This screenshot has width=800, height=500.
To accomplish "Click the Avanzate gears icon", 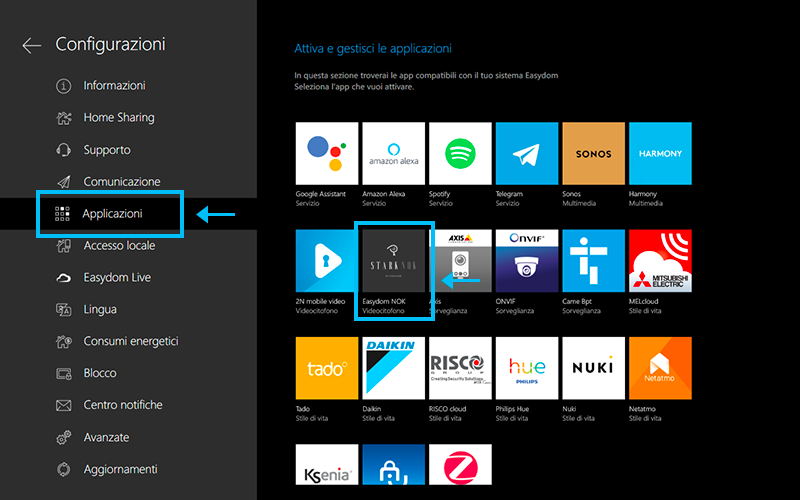I will click(63, 438).
